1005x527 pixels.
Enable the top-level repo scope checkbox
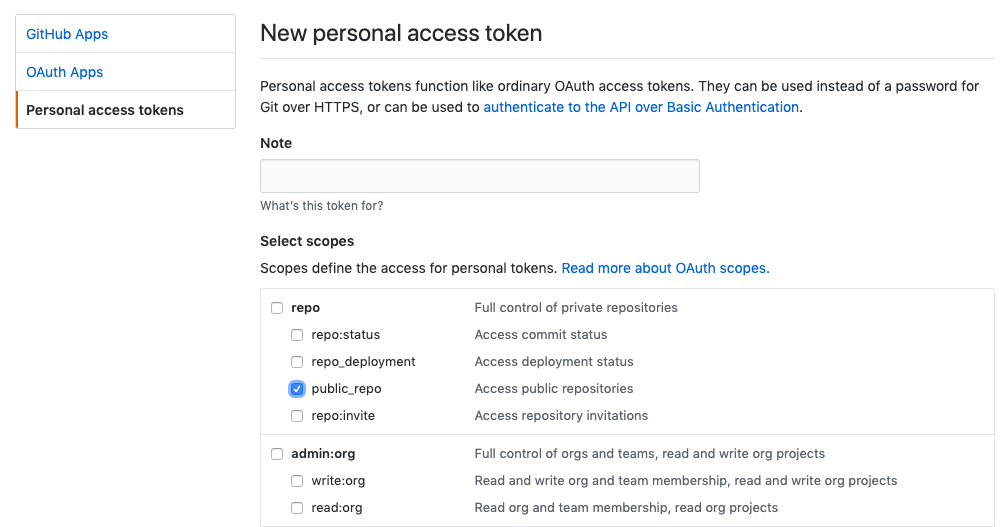(x=277, y=308)
